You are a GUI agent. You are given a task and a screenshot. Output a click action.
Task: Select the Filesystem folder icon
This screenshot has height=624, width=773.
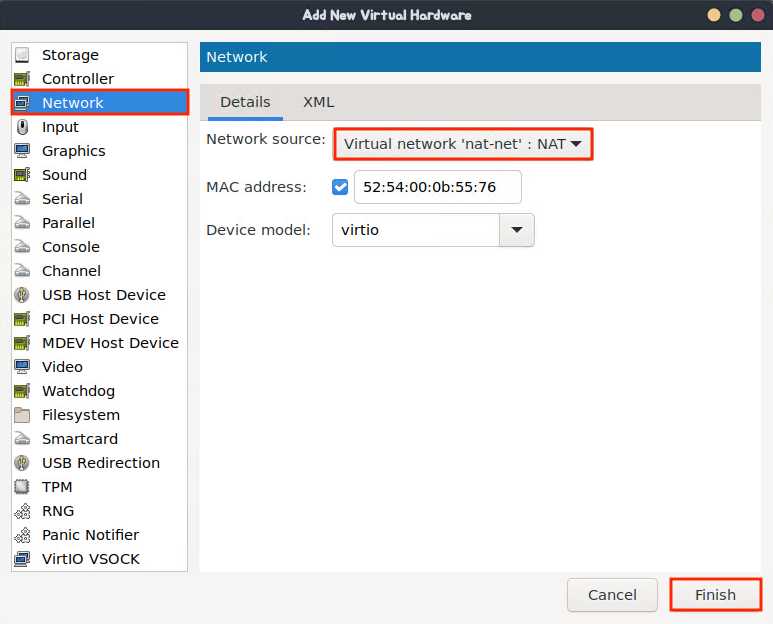22,415
